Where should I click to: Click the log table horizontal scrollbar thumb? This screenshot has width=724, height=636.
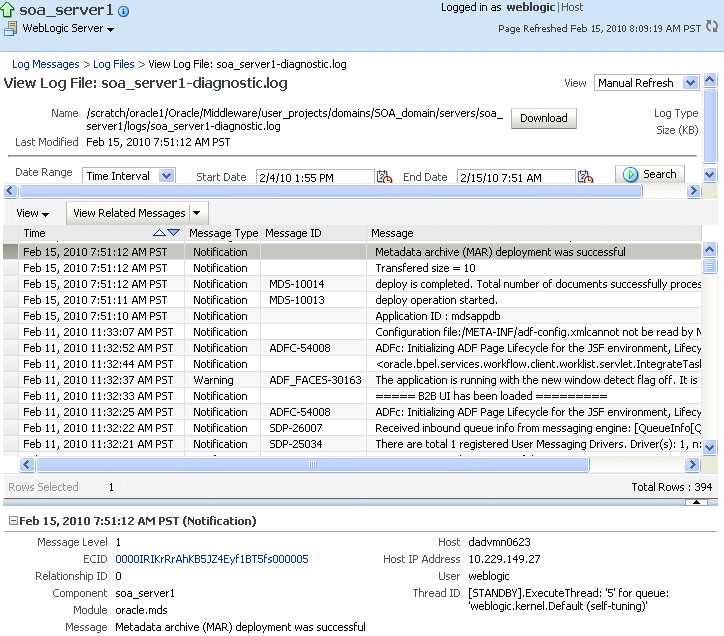(x=313, y=464)
